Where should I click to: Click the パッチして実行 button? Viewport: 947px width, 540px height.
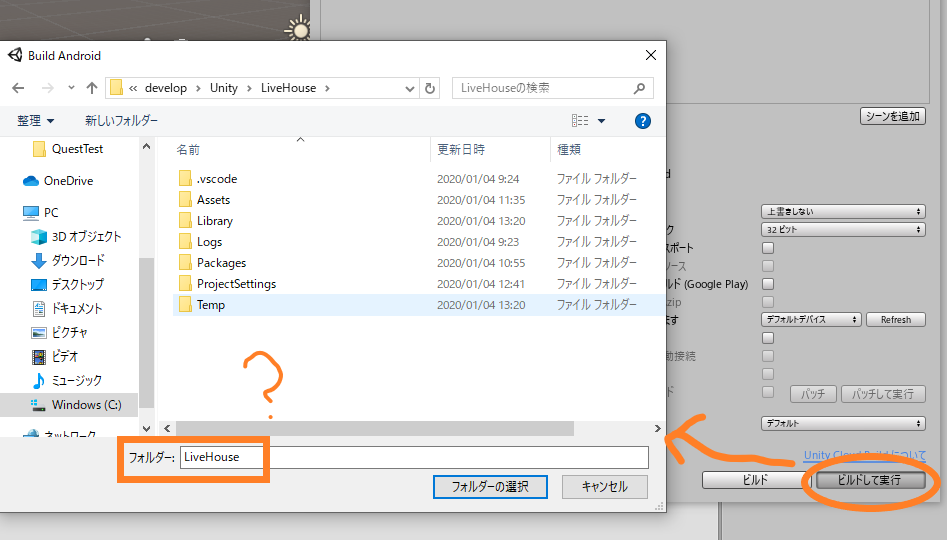883,394
